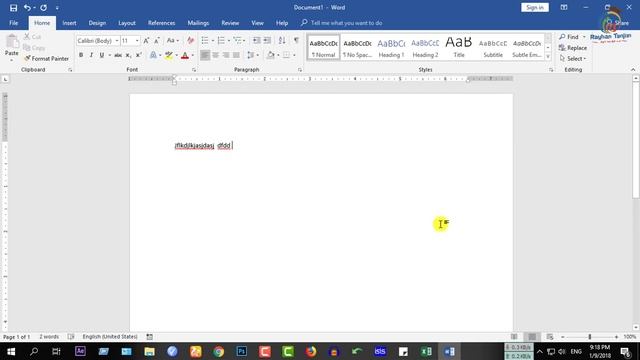Open the font name combo box
Image resolution: width=640 pixels, height=360 pixels.
[98, 41]
